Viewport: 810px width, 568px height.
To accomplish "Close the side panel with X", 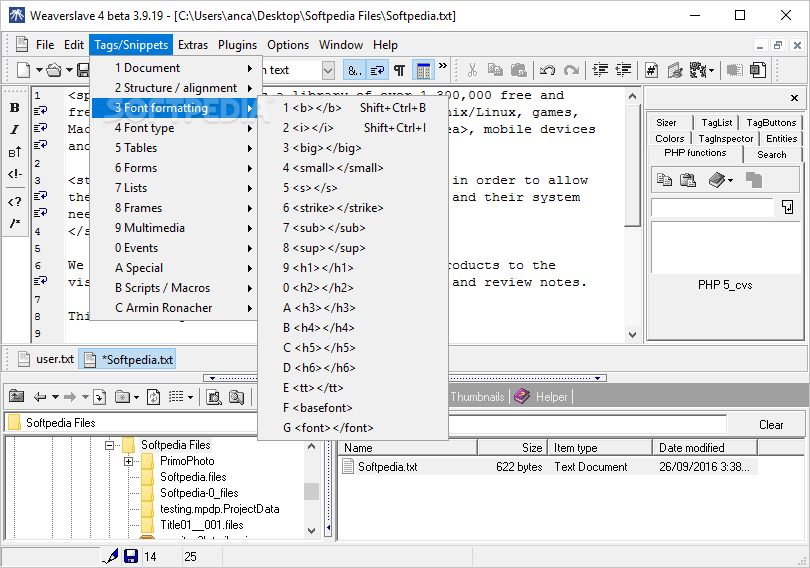I will pyautogui.click(x=794, y=98).
